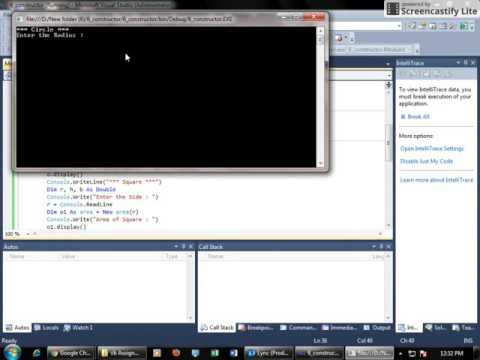Switch to Google Chrome taskbar button

(71, 353)
